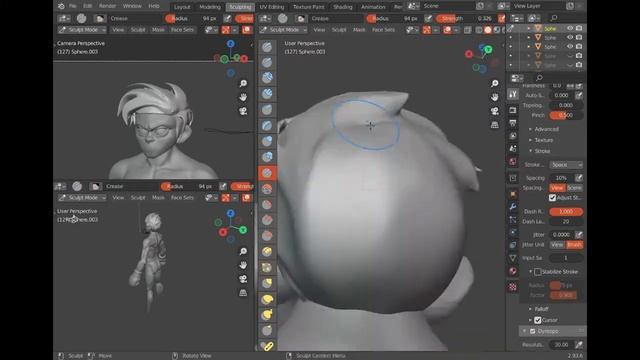Switch to the Layout workspace tab
This screenshot has width=640, height=360.
pos(182,7)
